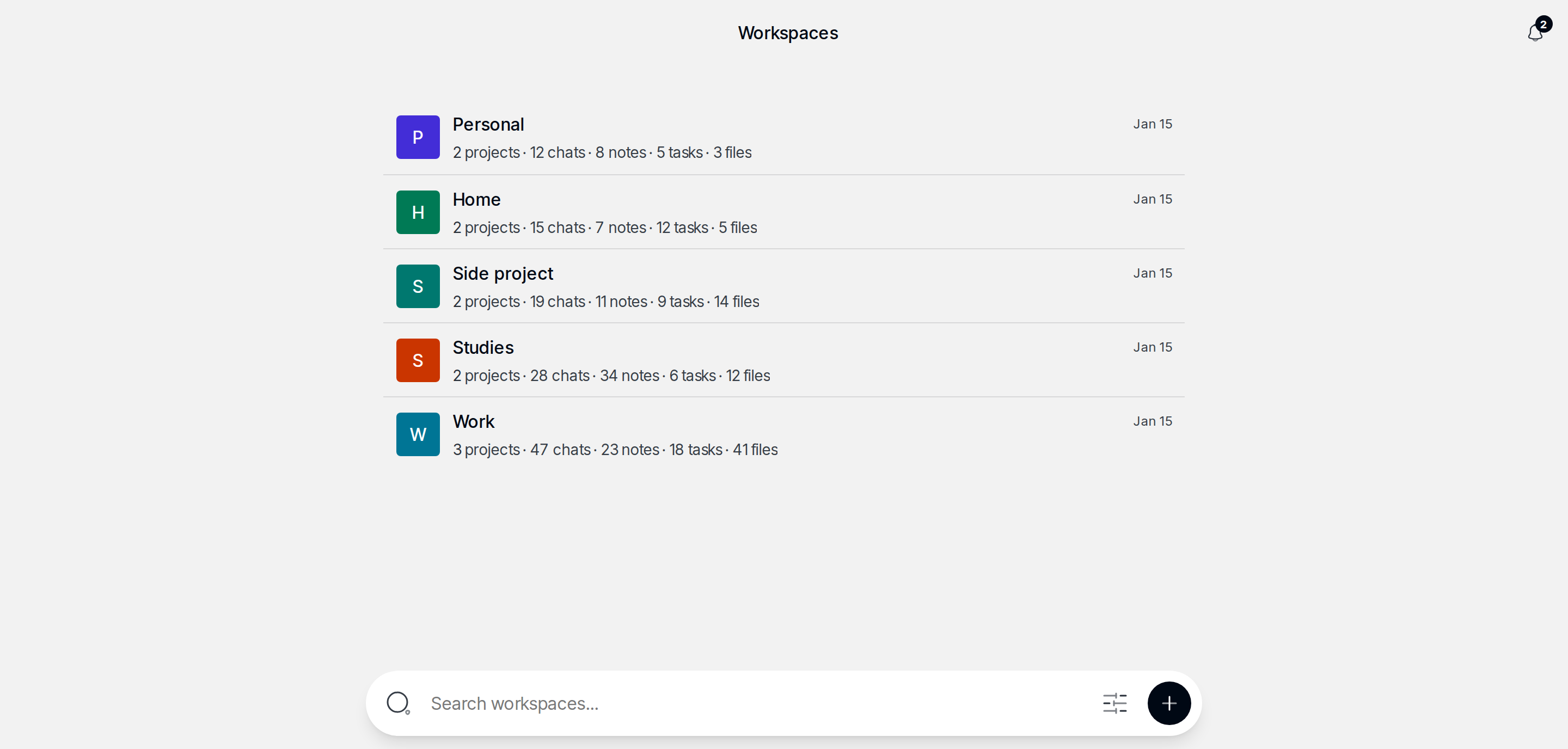Click the Personal stats line with 12 chats
Image resolution: width=1568 pixels, height=749 pixels.
pyautogui.click(x=602, y=152)
